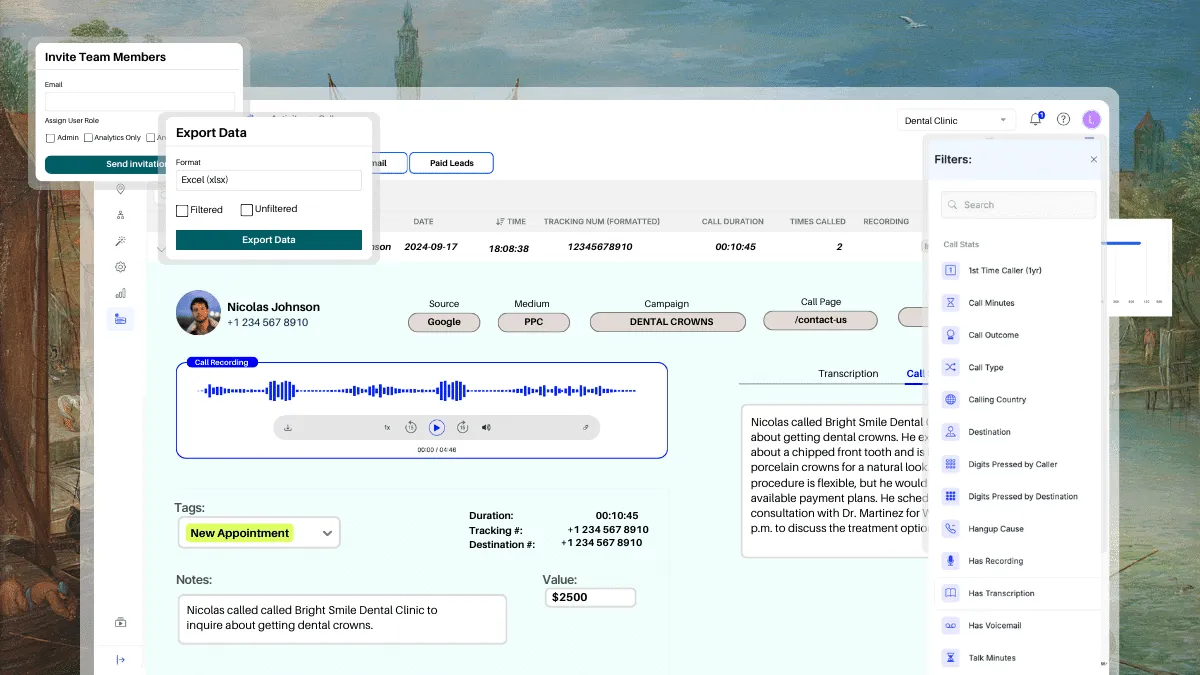Sort by the TIME column header

[x=511, y=221]
